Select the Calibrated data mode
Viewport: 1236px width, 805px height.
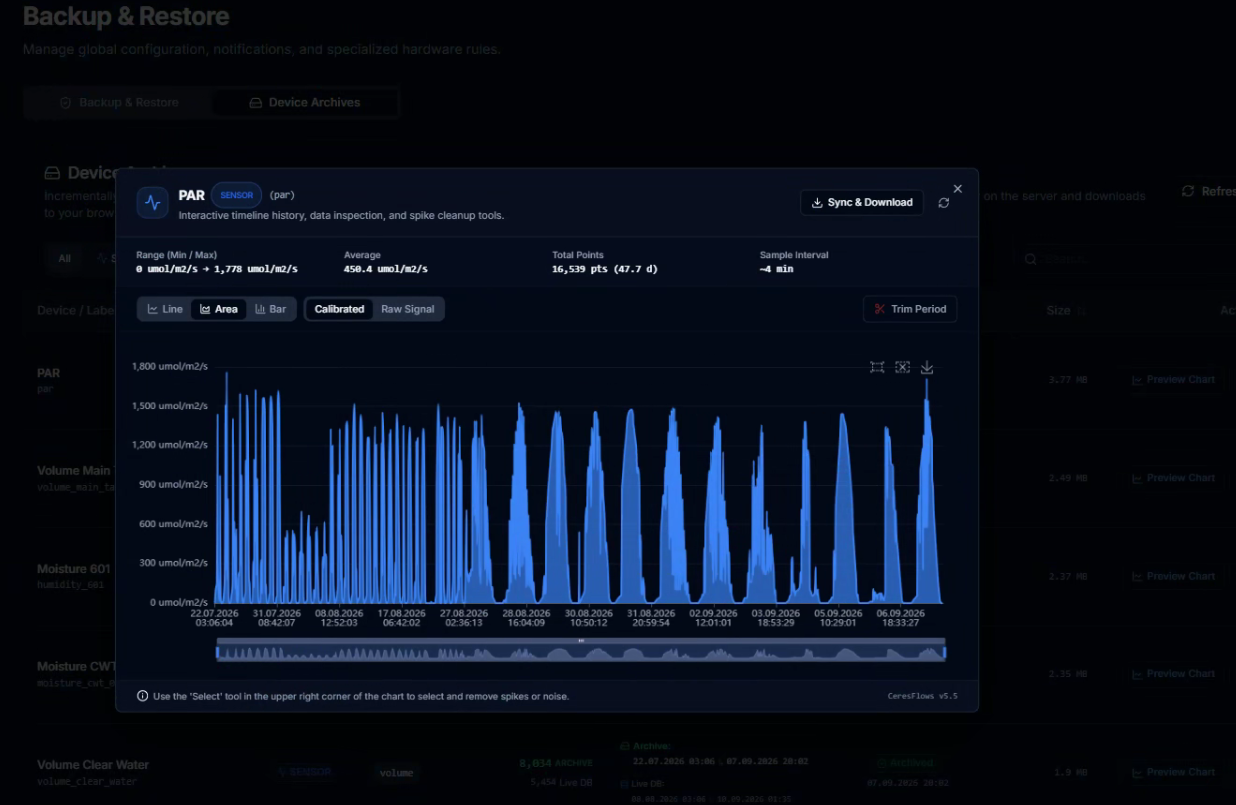click(339, 309)
